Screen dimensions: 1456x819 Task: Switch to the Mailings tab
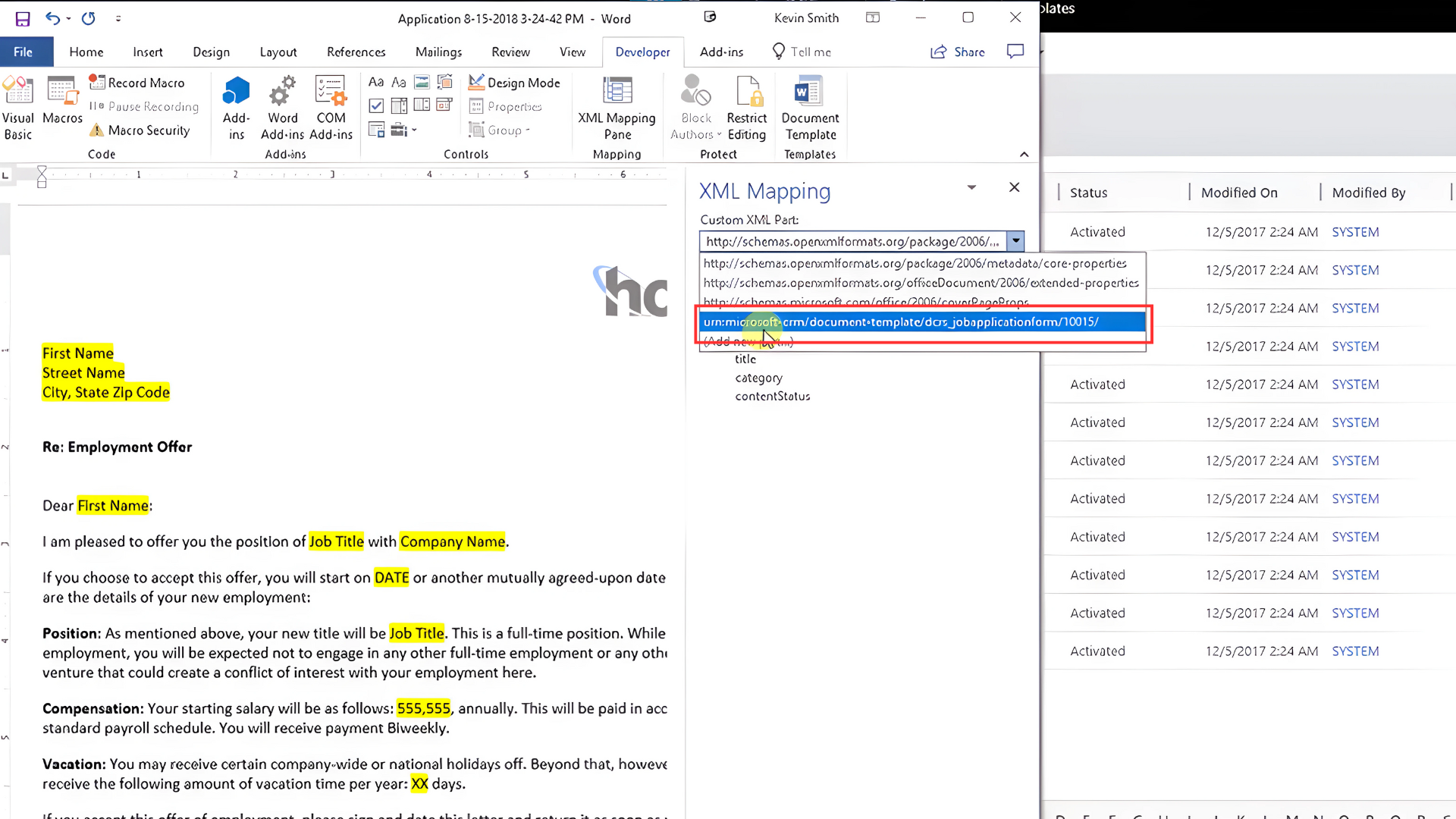[439, 52]
